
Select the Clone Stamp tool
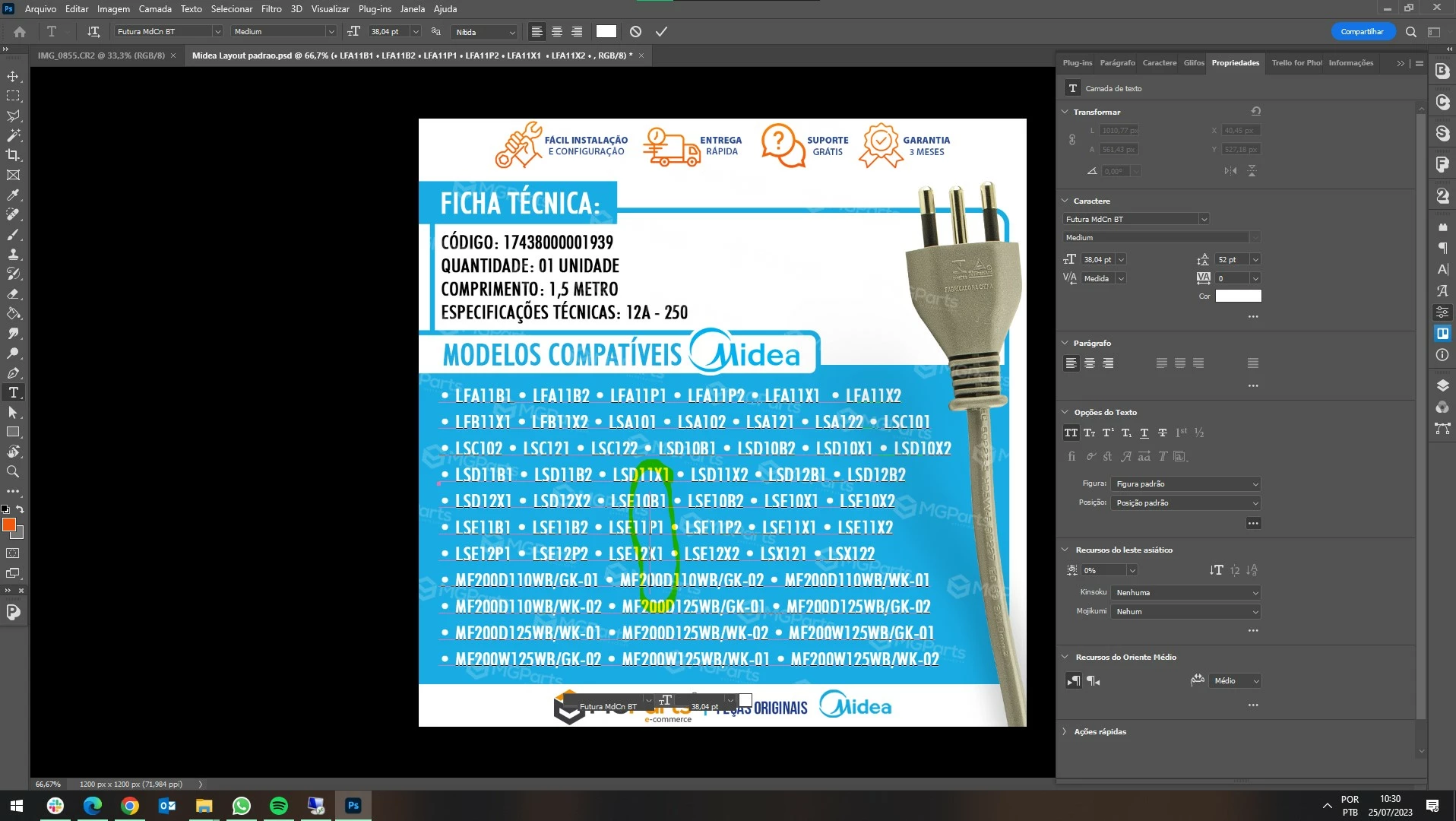point(13,255)
